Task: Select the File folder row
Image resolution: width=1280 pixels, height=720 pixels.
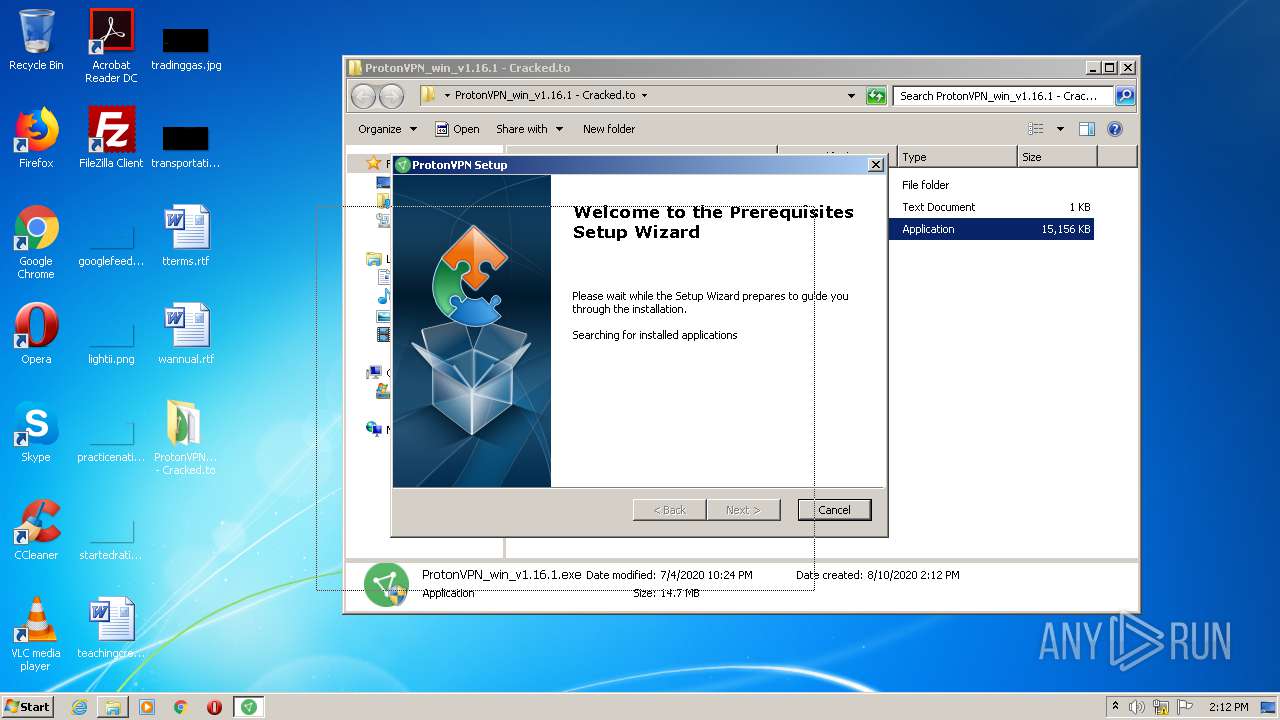Action: (x=990, y=185)
